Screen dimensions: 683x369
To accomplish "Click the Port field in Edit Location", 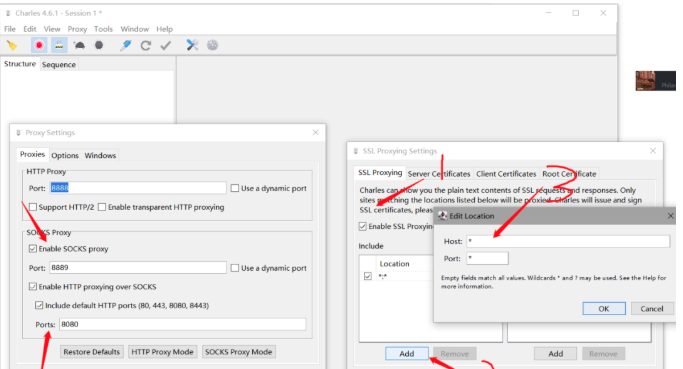I will (x=487, y=258).
